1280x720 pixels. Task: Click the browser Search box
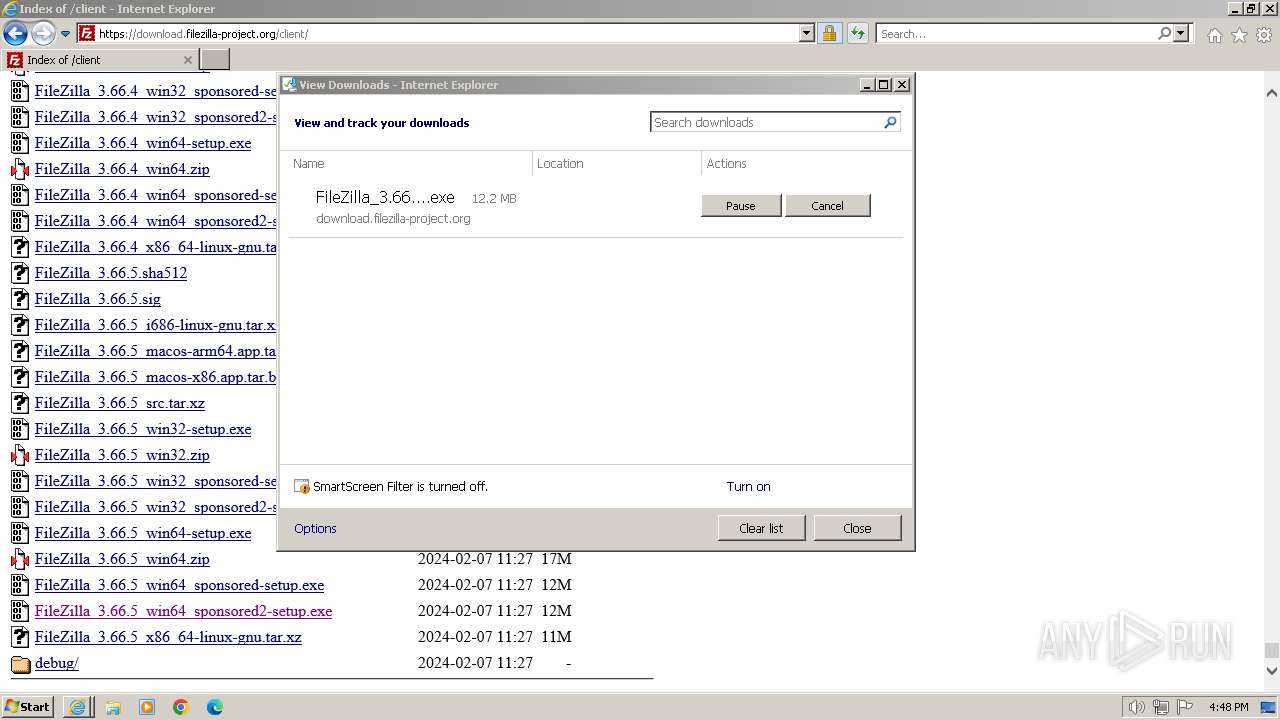point(1016,33)
